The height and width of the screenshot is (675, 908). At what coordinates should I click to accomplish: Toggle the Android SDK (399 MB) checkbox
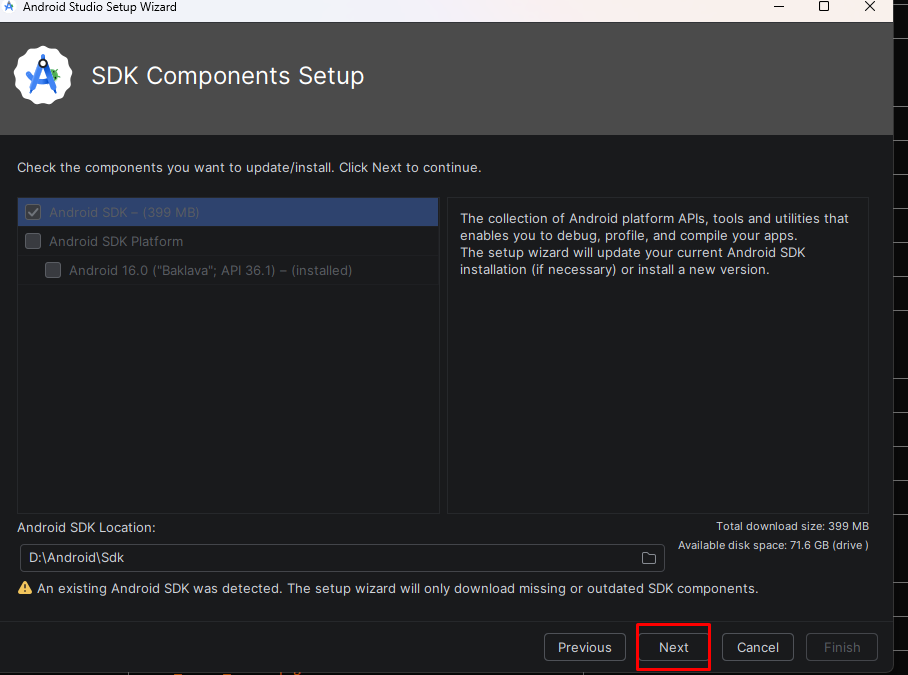[x=33, y=212]
